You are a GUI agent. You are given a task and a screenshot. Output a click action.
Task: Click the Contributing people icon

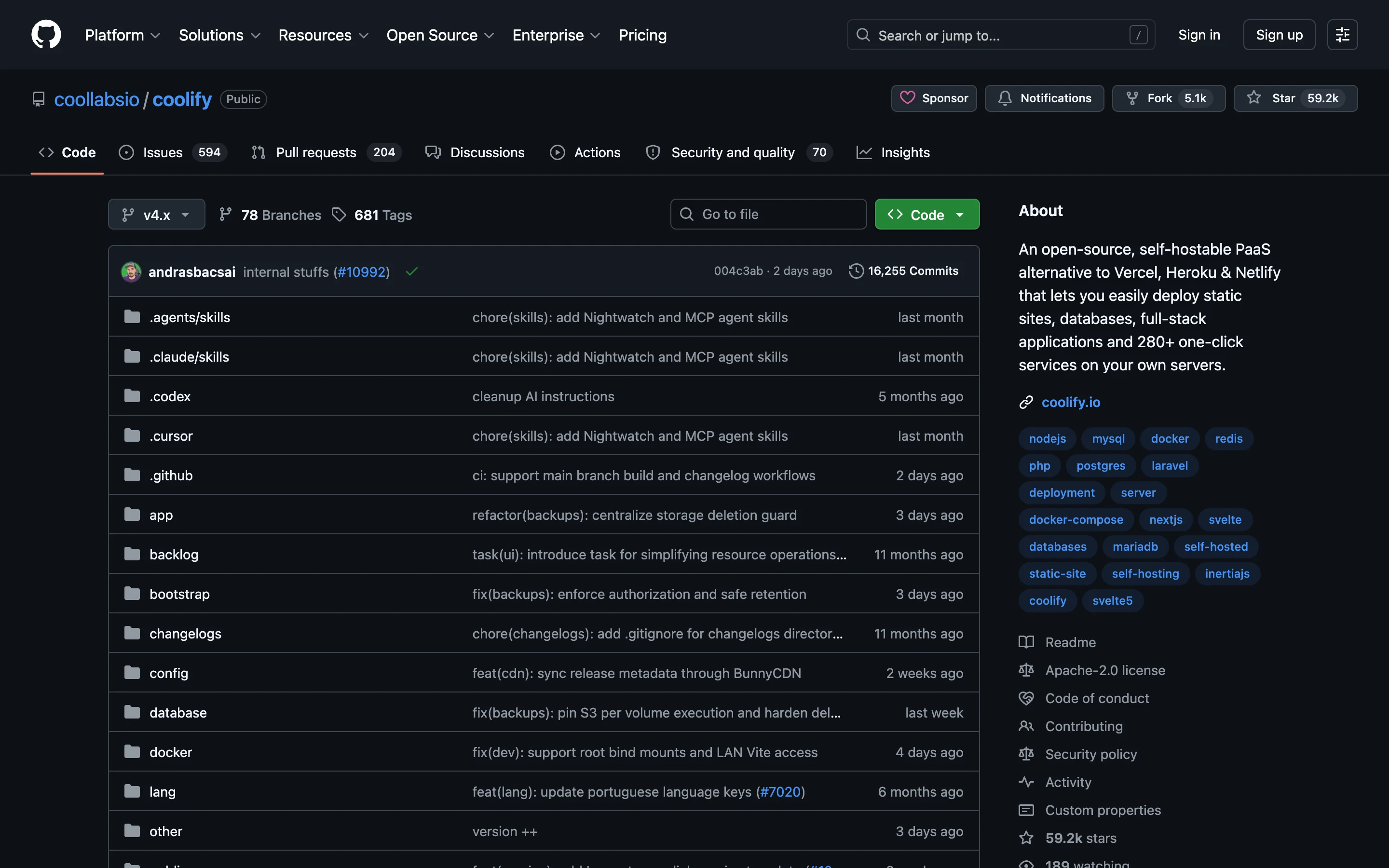pos(1026,726)
